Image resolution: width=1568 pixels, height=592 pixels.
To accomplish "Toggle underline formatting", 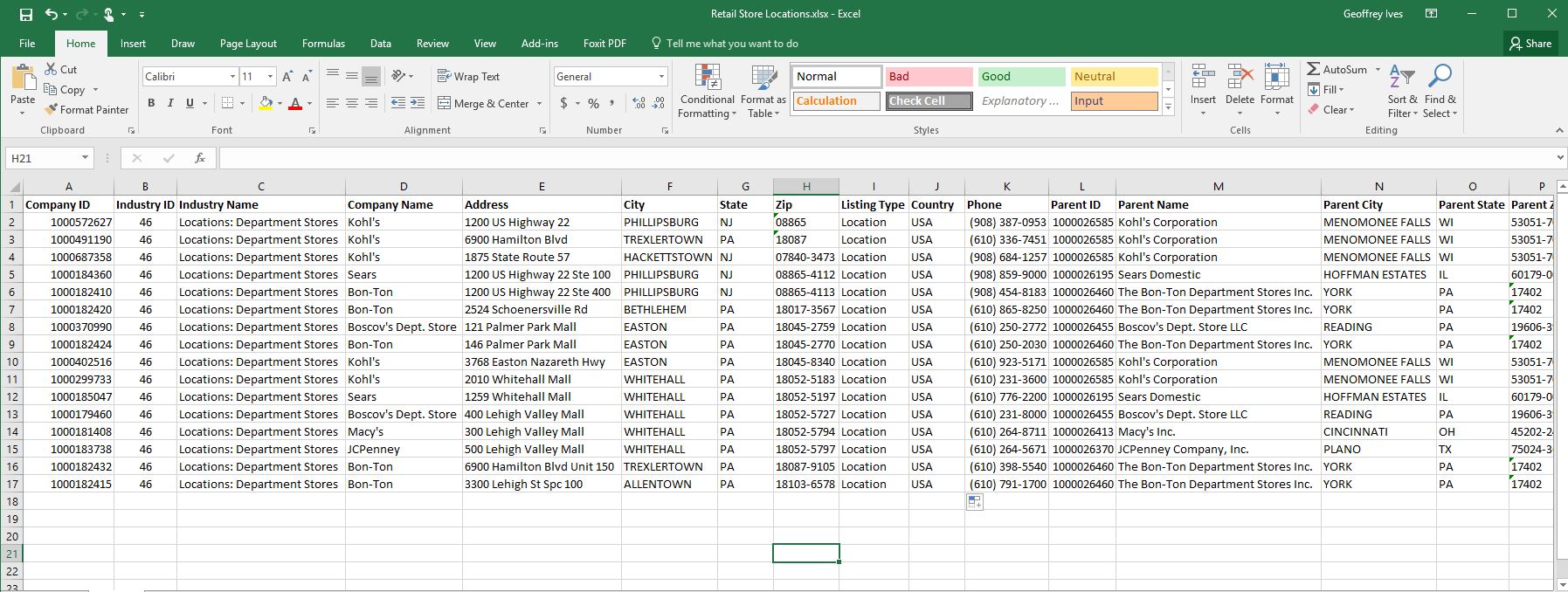I will point(190,103).
